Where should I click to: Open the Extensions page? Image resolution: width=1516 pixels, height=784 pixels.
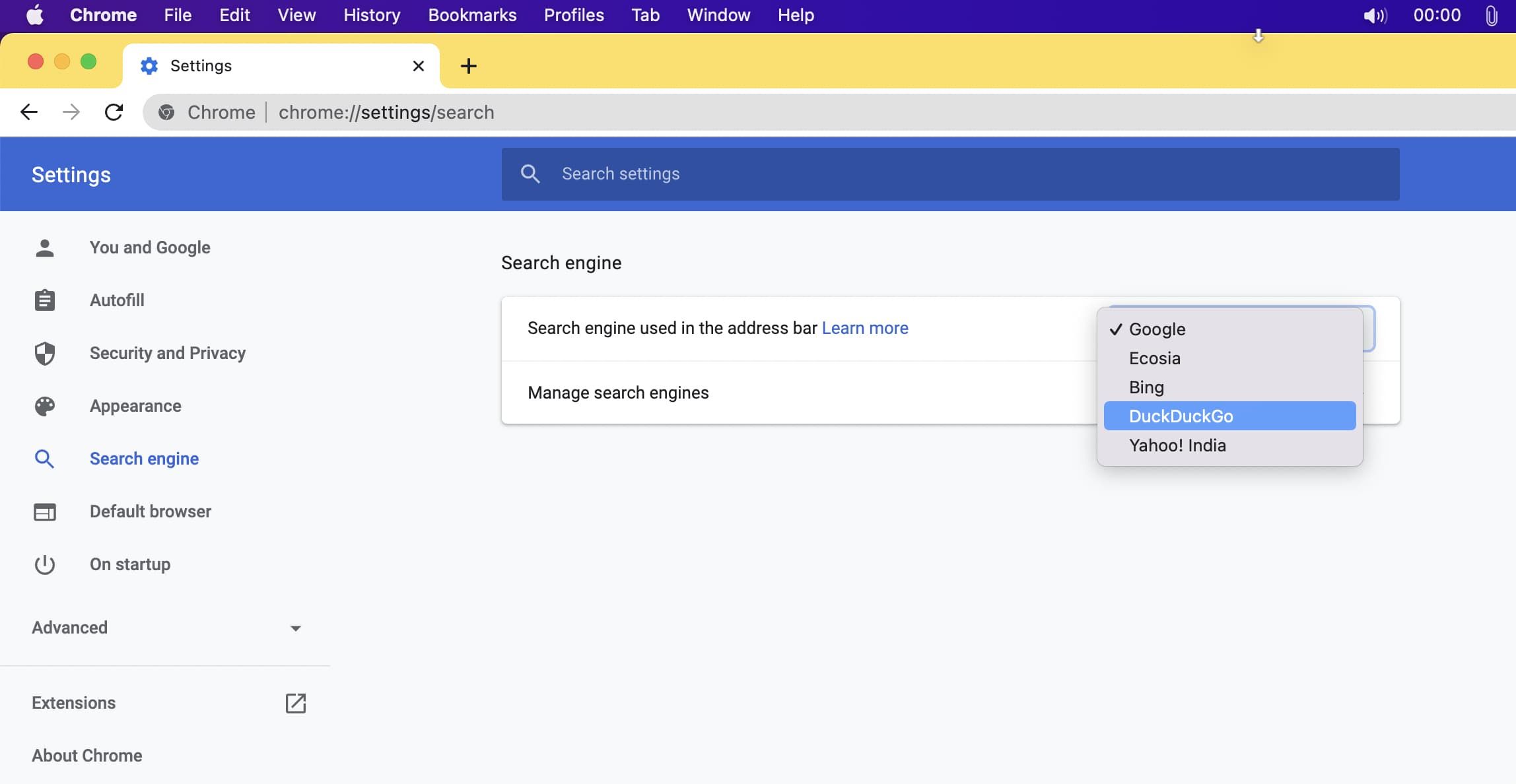[73, 703]
